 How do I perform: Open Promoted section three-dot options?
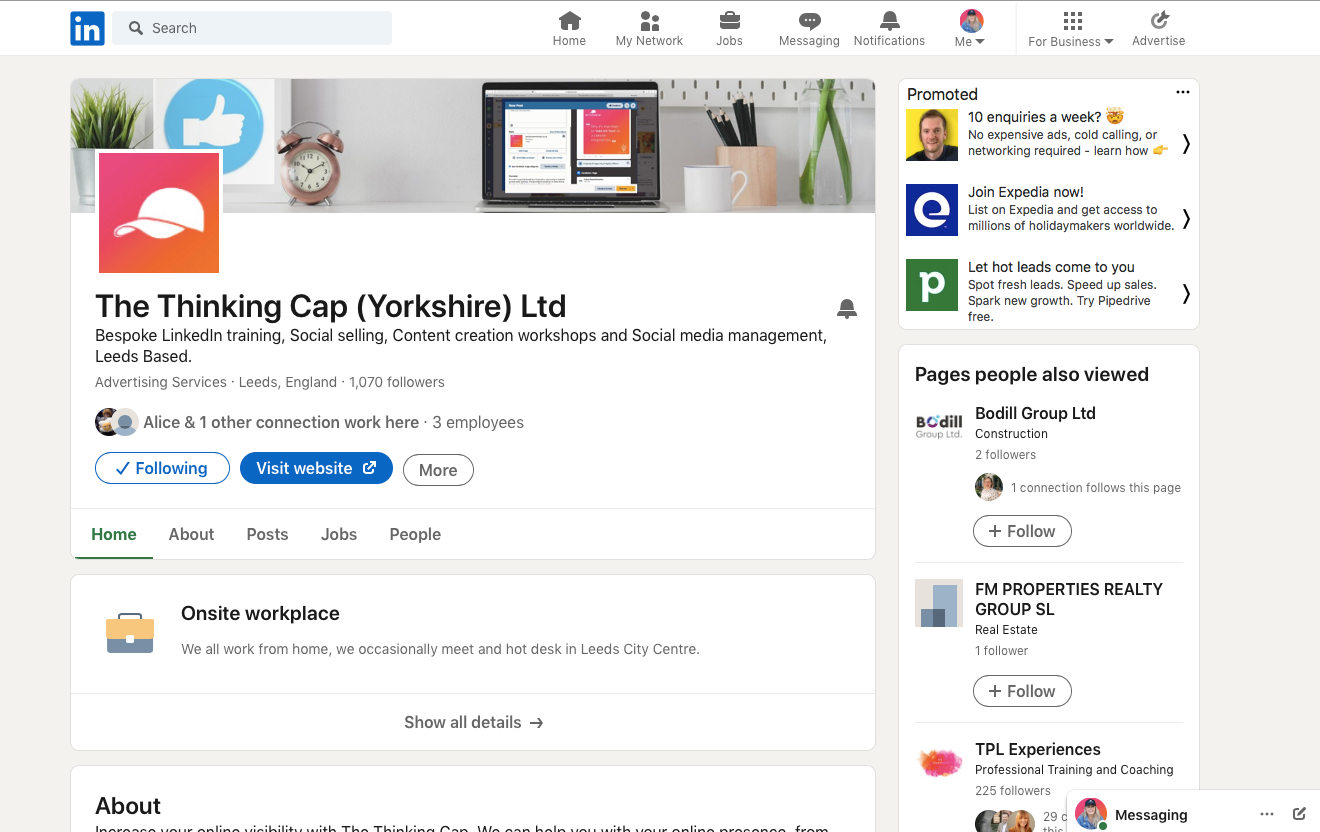(x=1183, y=92)
